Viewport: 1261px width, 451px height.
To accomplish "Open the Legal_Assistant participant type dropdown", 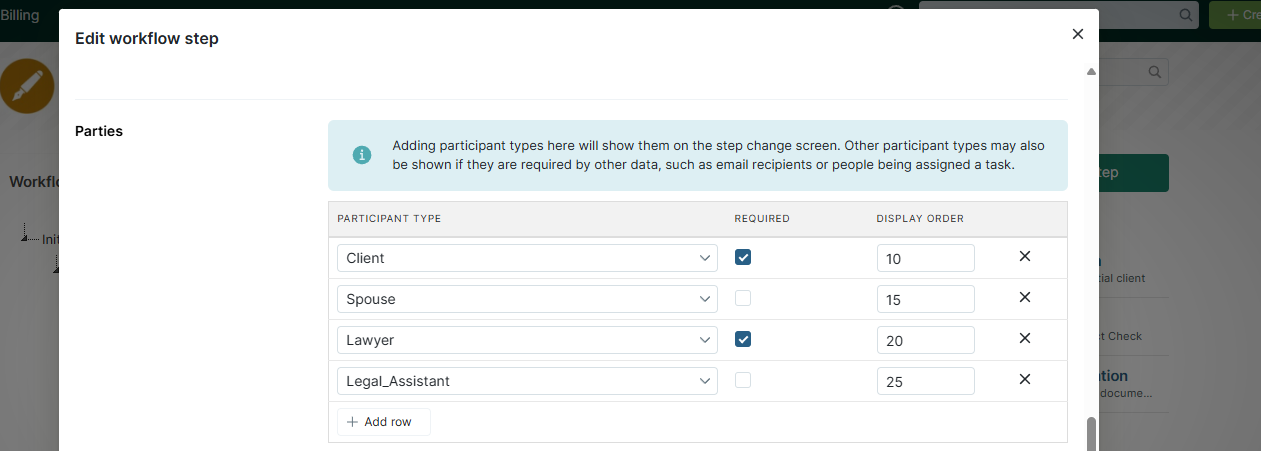I will click(527, 381).
